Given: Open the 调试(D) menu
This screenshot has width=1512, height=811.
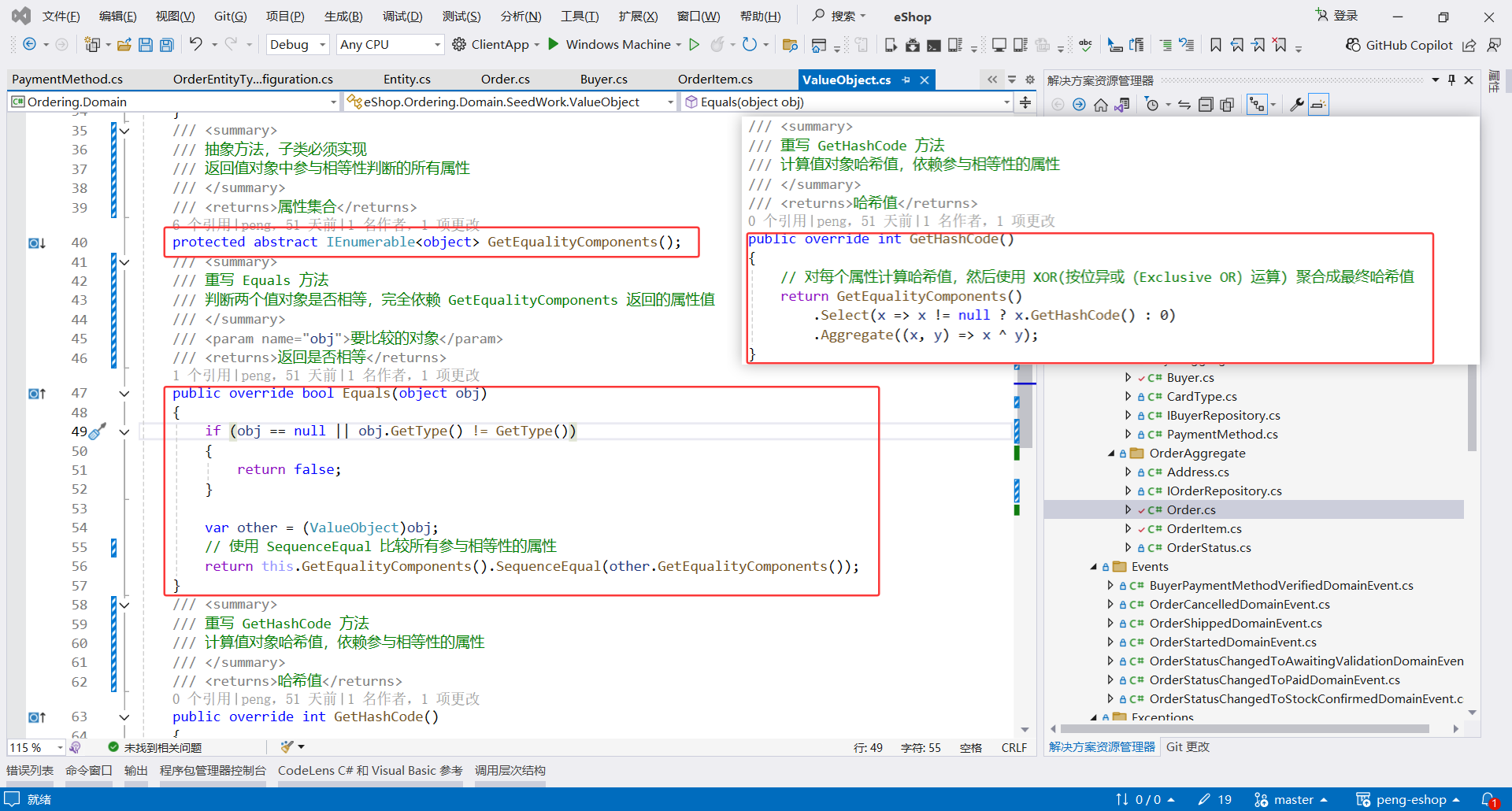Looking at the screenshot, I should coord(402,17).
